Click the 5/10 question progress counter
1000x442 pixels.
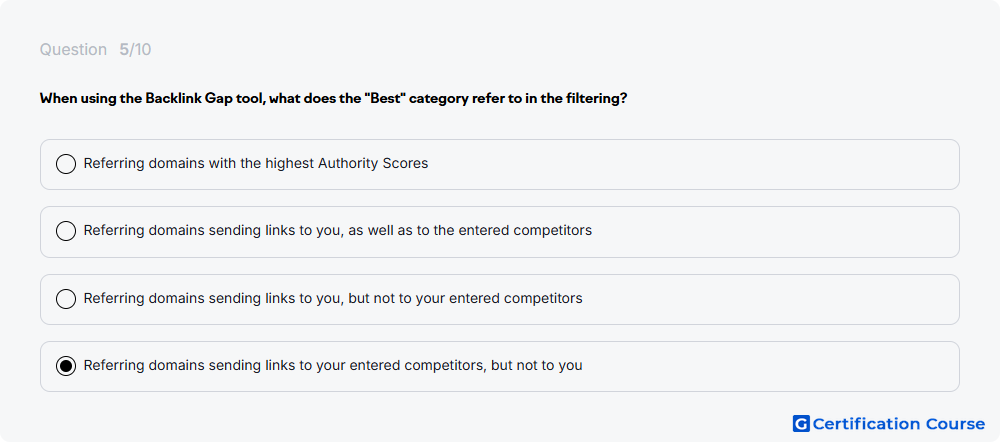pyautogui.click(x=135, y=50)
